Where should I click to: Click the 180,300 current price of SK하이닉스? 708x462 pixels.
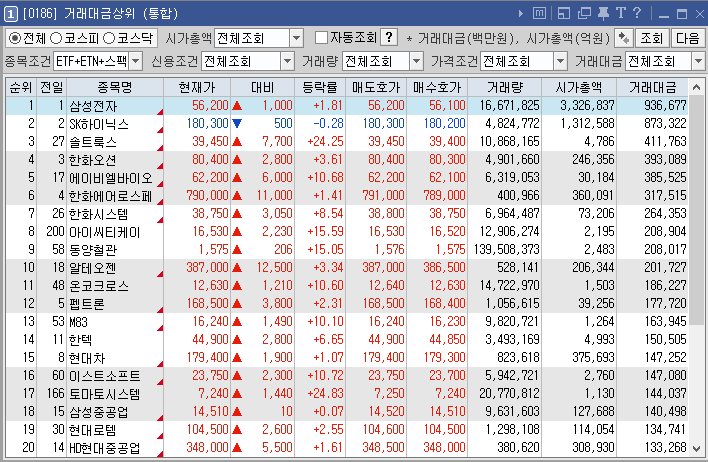[x=207, y=123]
